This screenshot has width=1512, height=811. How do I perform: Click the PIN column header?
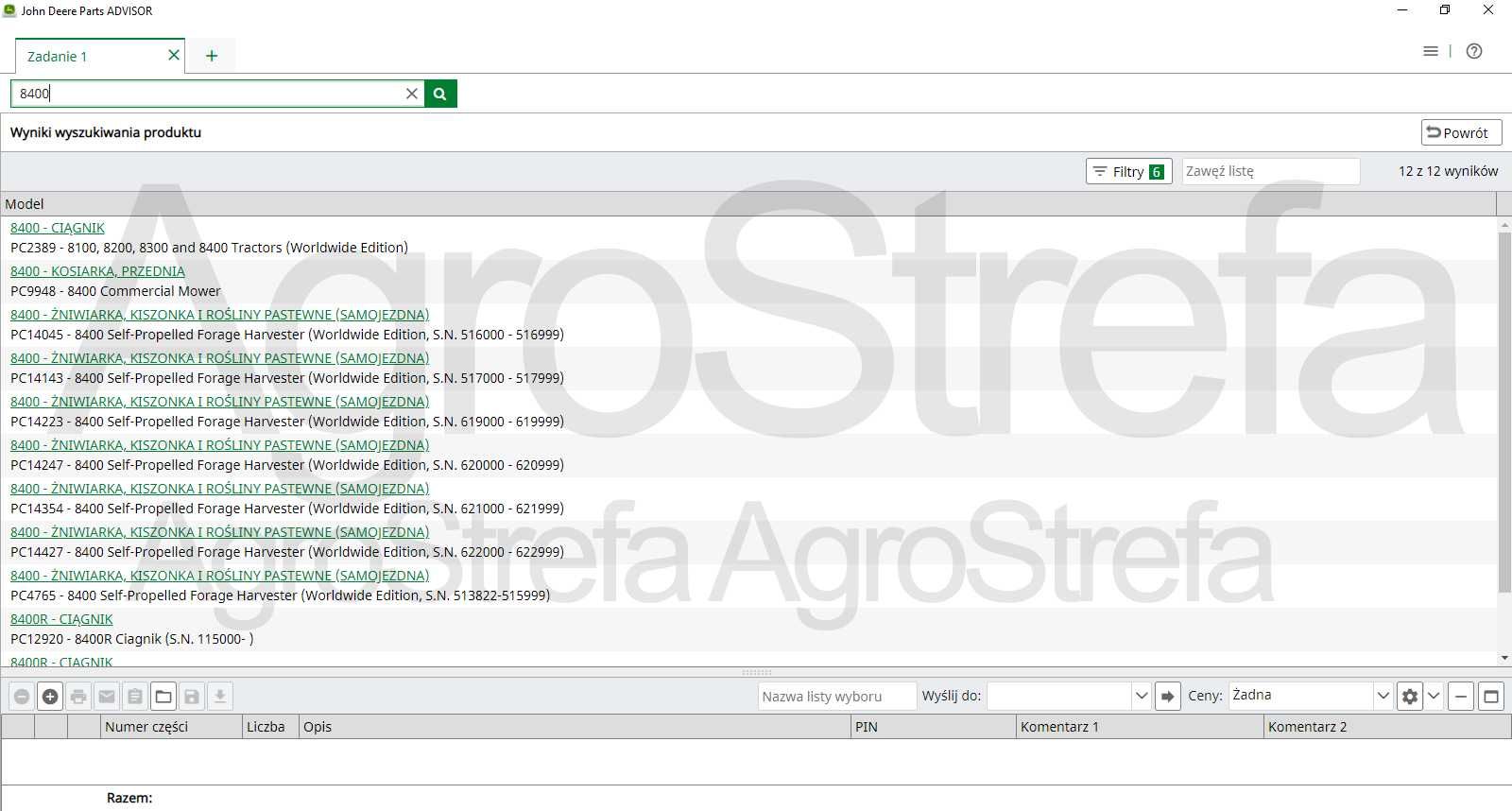pos(934,727)
